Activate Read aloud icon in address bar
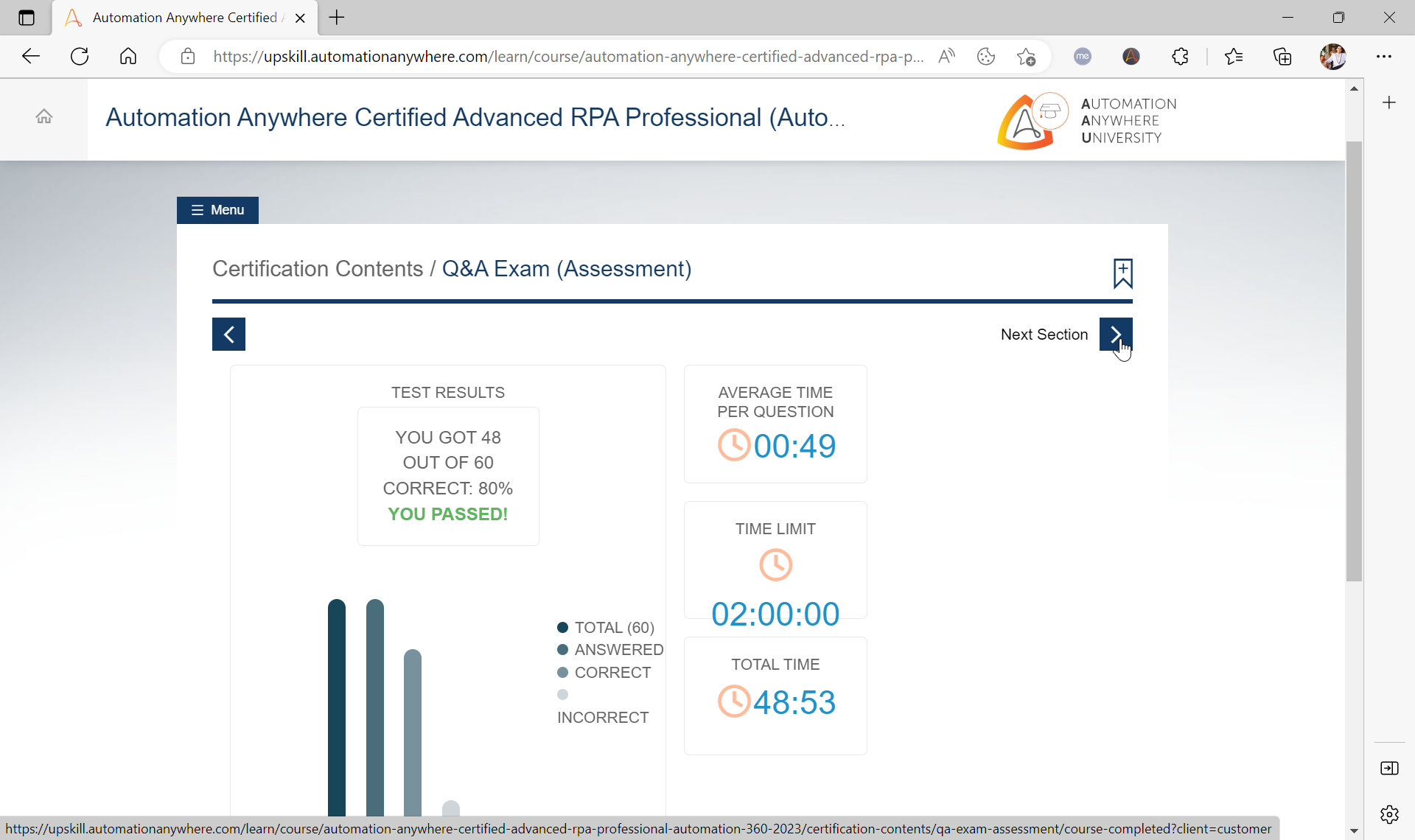The height and width of the screenshot is (840, 1415). pyautogui.click(x=947, y=56)
